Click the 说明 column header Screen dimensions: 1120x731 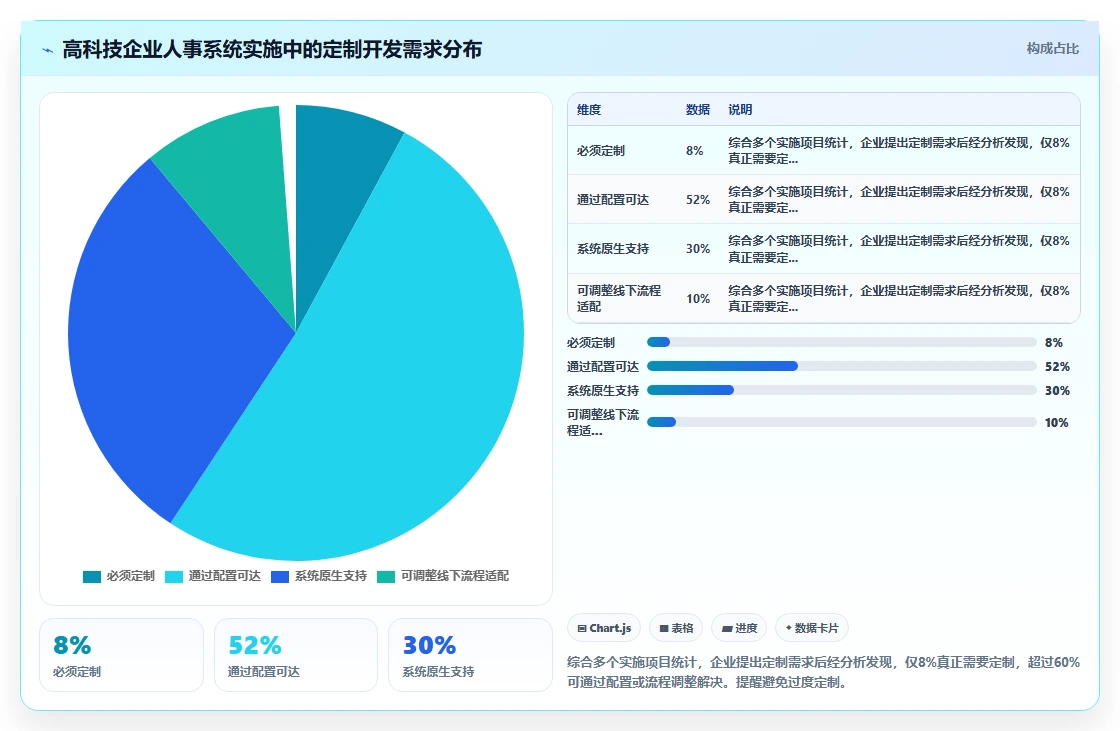pos(740,109)
